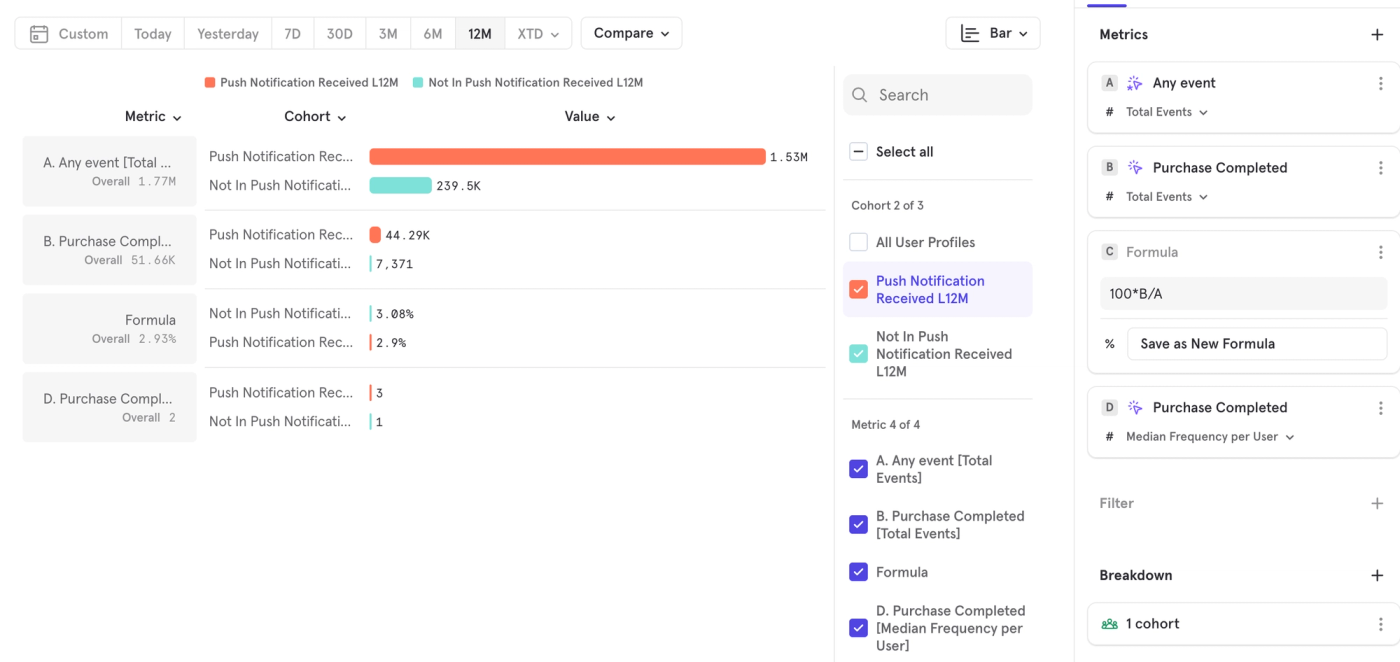The image size is (1400, 662).
Task: Add a new metric with plus icon
Action: point(1377,34)
